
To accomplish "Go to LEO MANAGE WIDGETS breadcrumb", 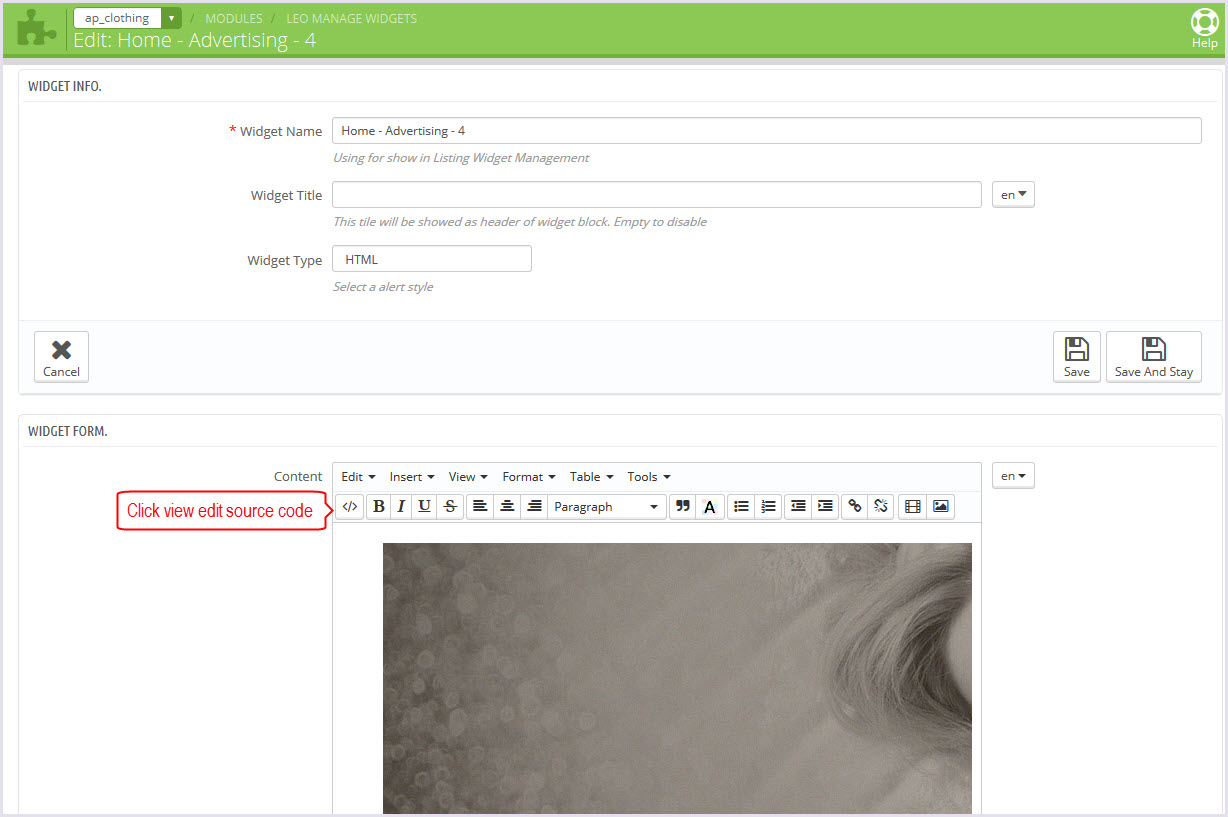I will (x=352, y=19).
